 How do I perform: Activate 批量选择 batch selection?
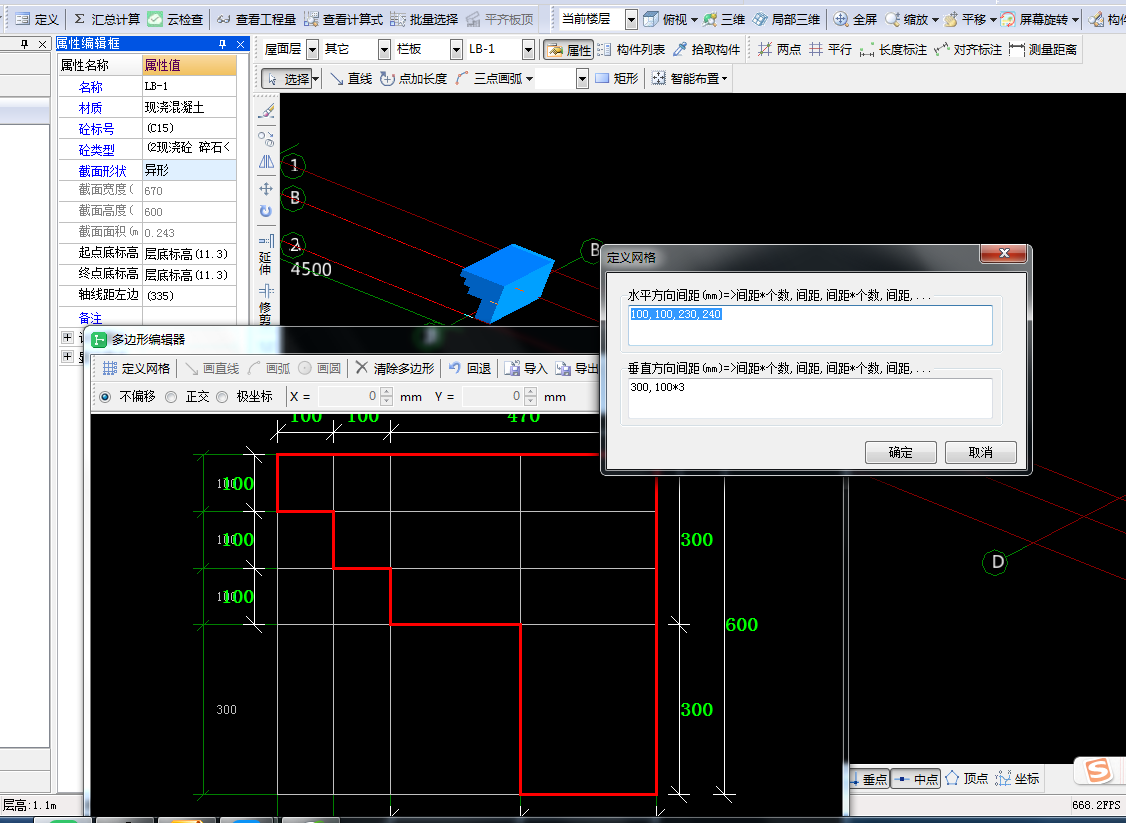424,19
